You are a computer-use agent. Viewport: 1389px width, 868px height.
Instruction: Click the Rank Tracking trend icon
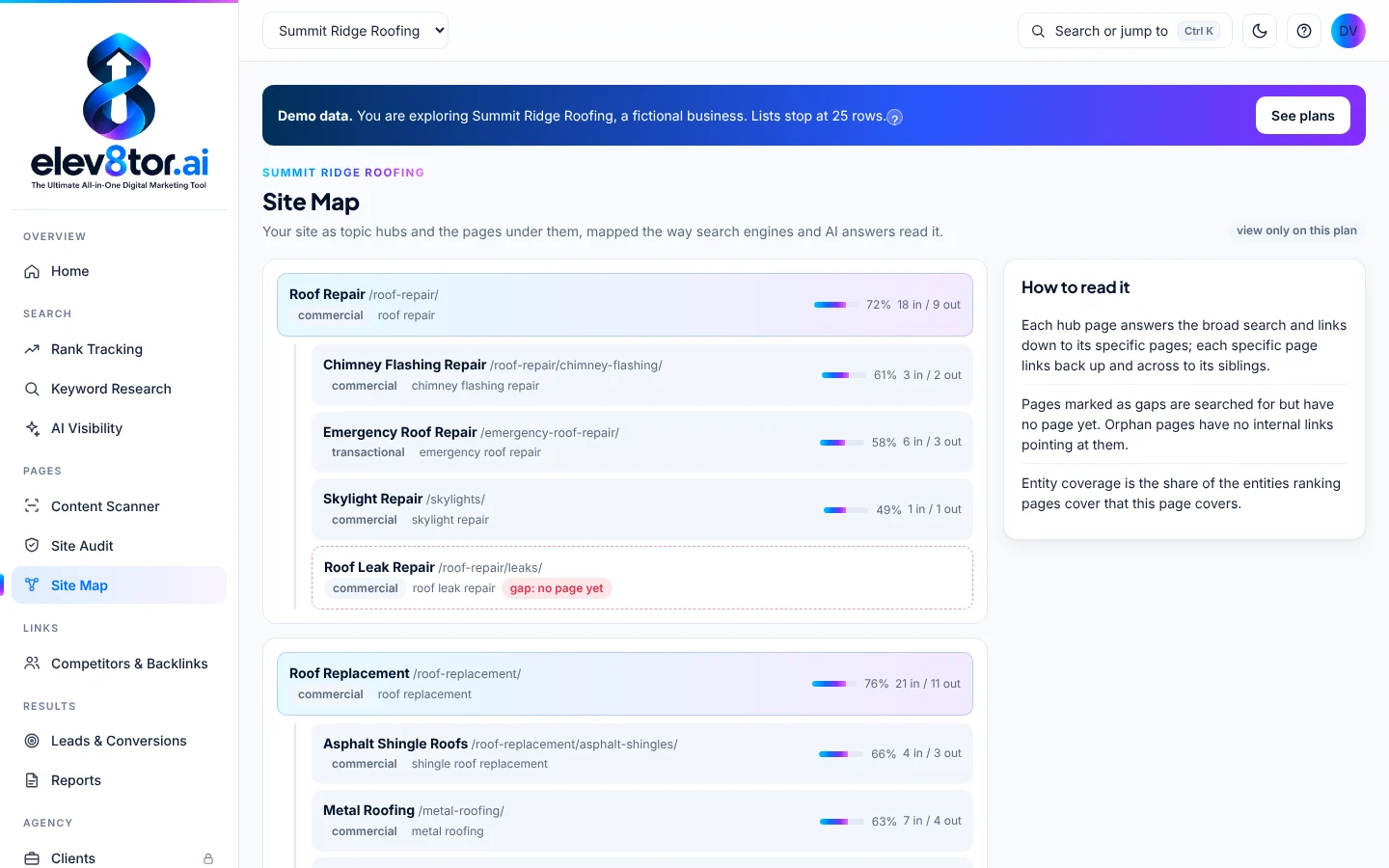[x=32, y=349]
